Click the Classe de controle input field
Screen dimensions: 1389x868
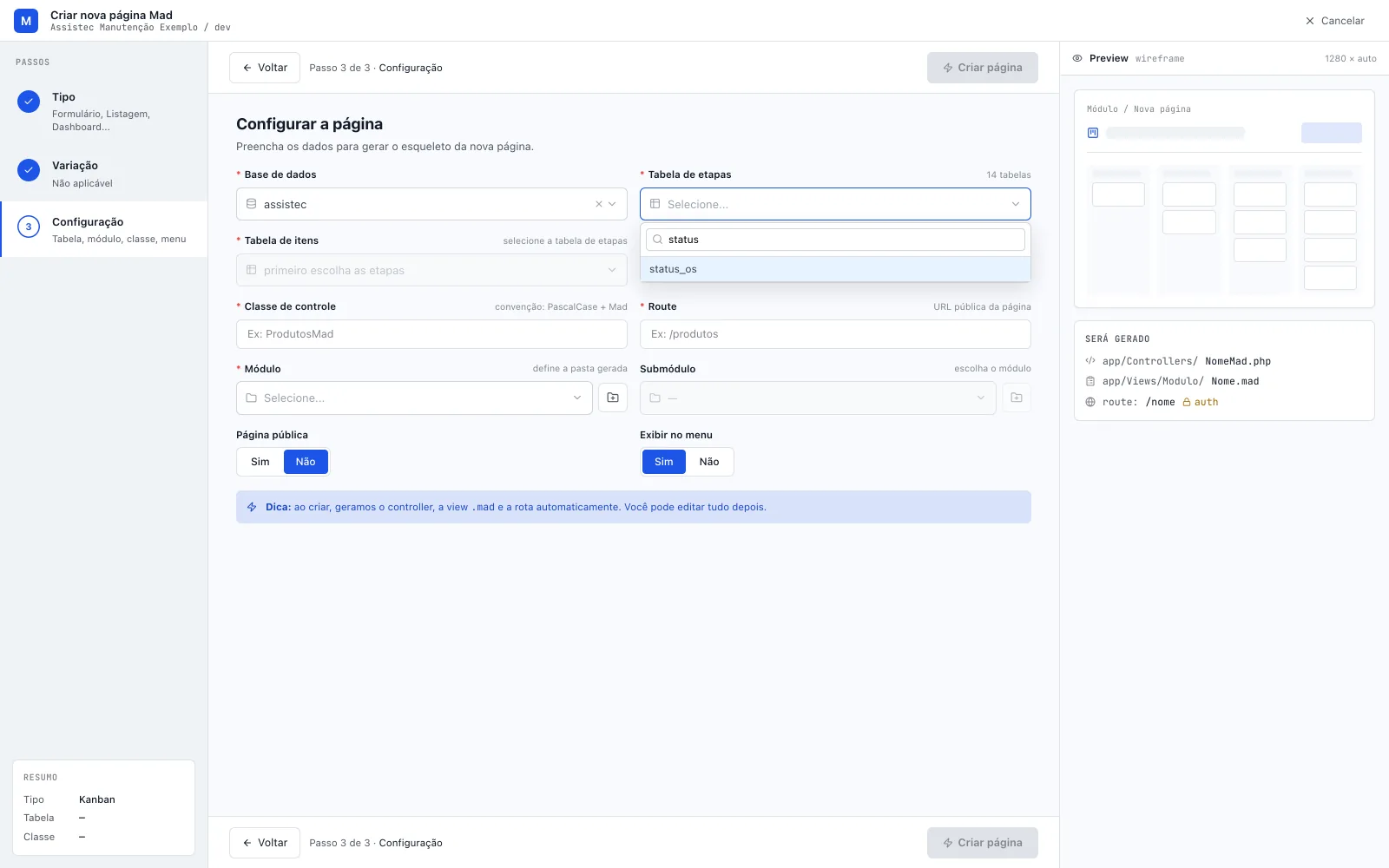(x=431, y=334)
